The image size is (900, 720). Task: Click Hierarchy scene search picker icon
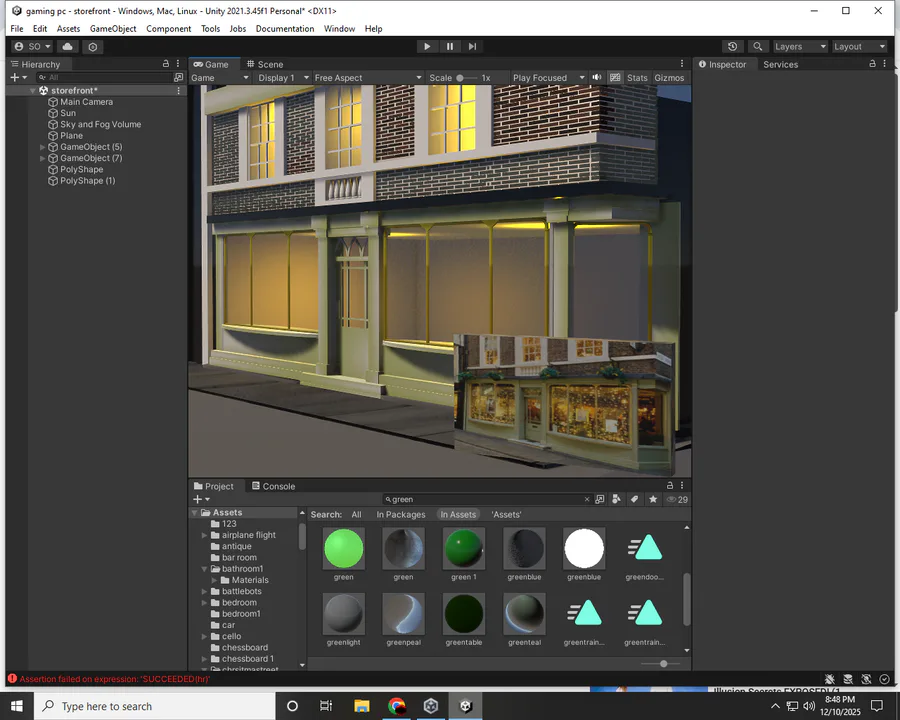click(179, 77)
